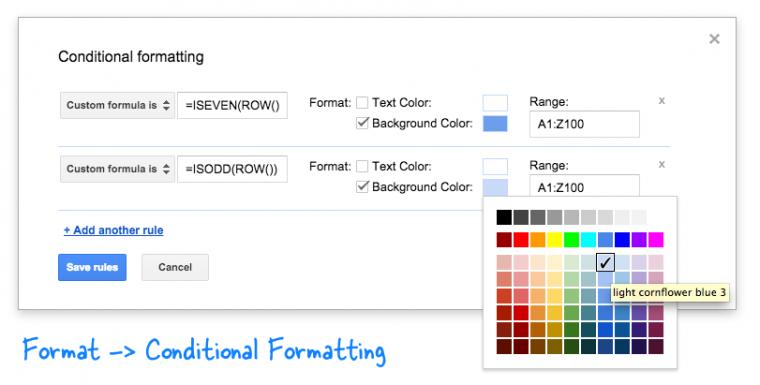The image size is (760, 385).
Task: Select the checked light cornflower blue swatch
Action: (605, 263)
